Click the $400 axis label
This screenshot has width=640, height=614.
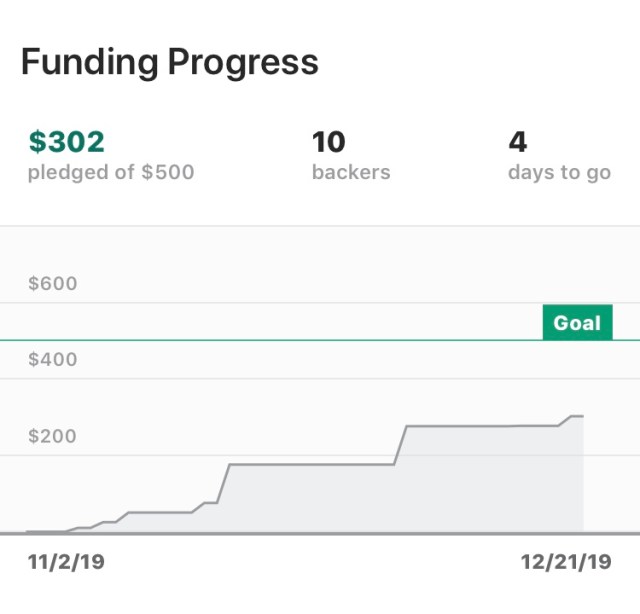click(x=53, y=360)
